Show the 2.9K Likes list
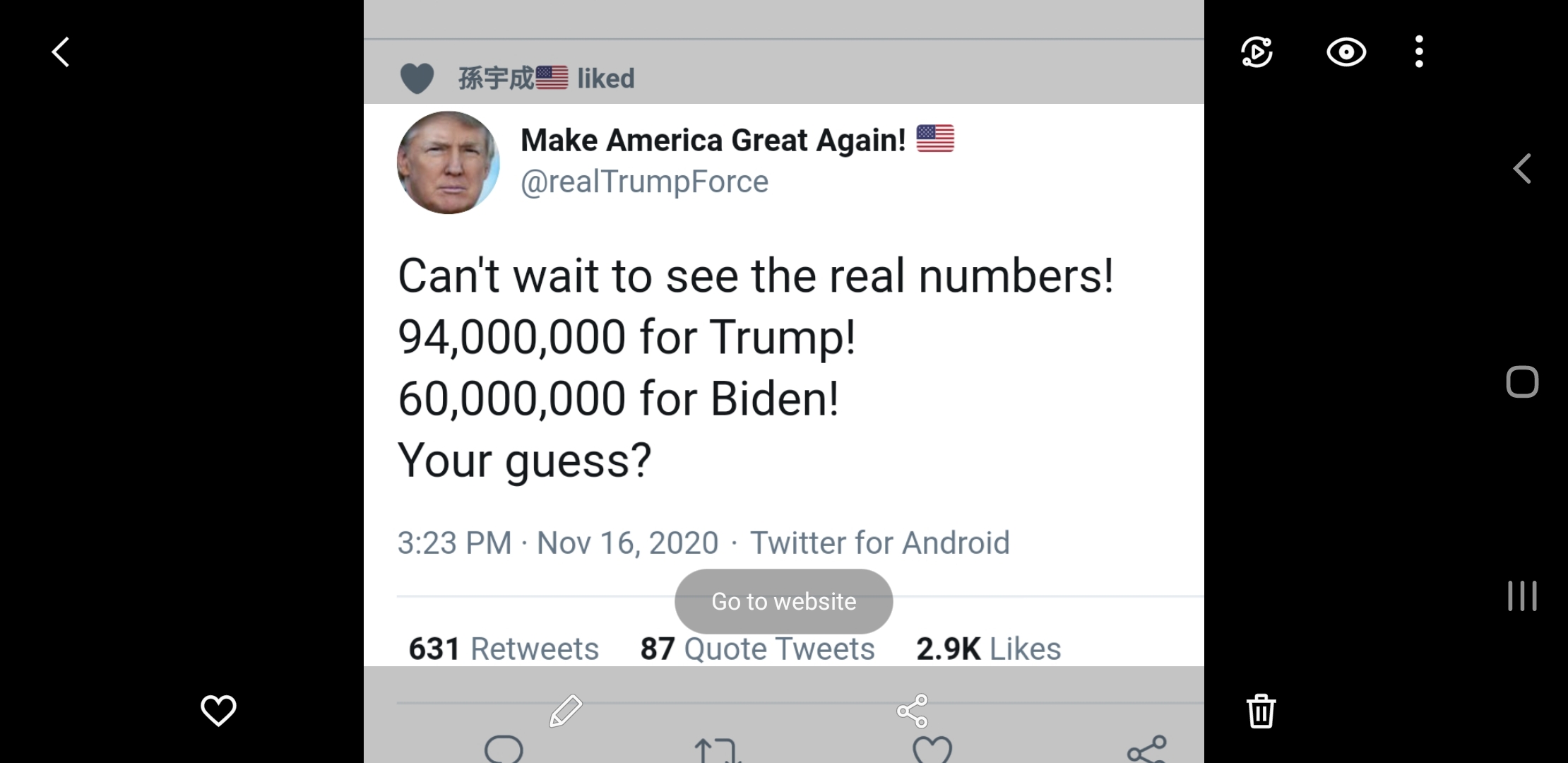The height and width of the screenshot is (763, 1568). coord(988,649)
